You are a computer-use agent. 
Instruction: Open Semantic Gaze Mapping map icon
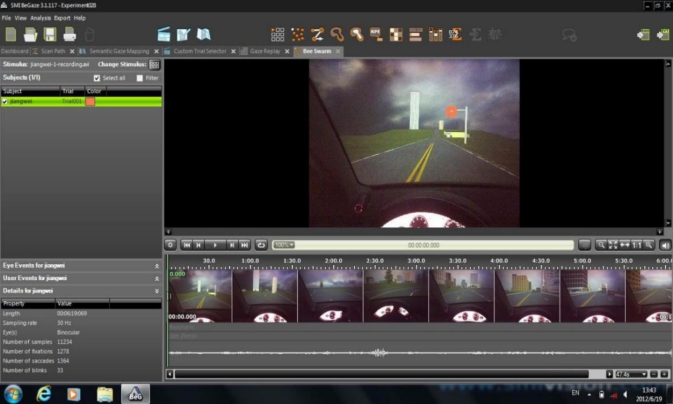[203, 34]
